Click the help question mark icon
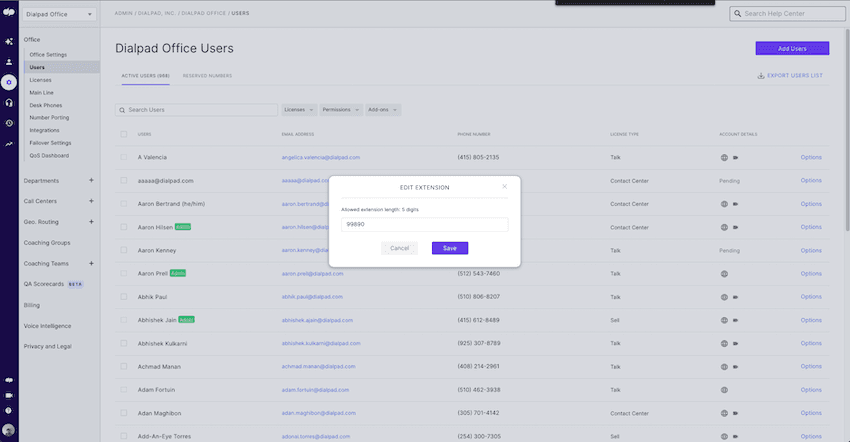The image size is (850, 442). [x=8, y=410]
